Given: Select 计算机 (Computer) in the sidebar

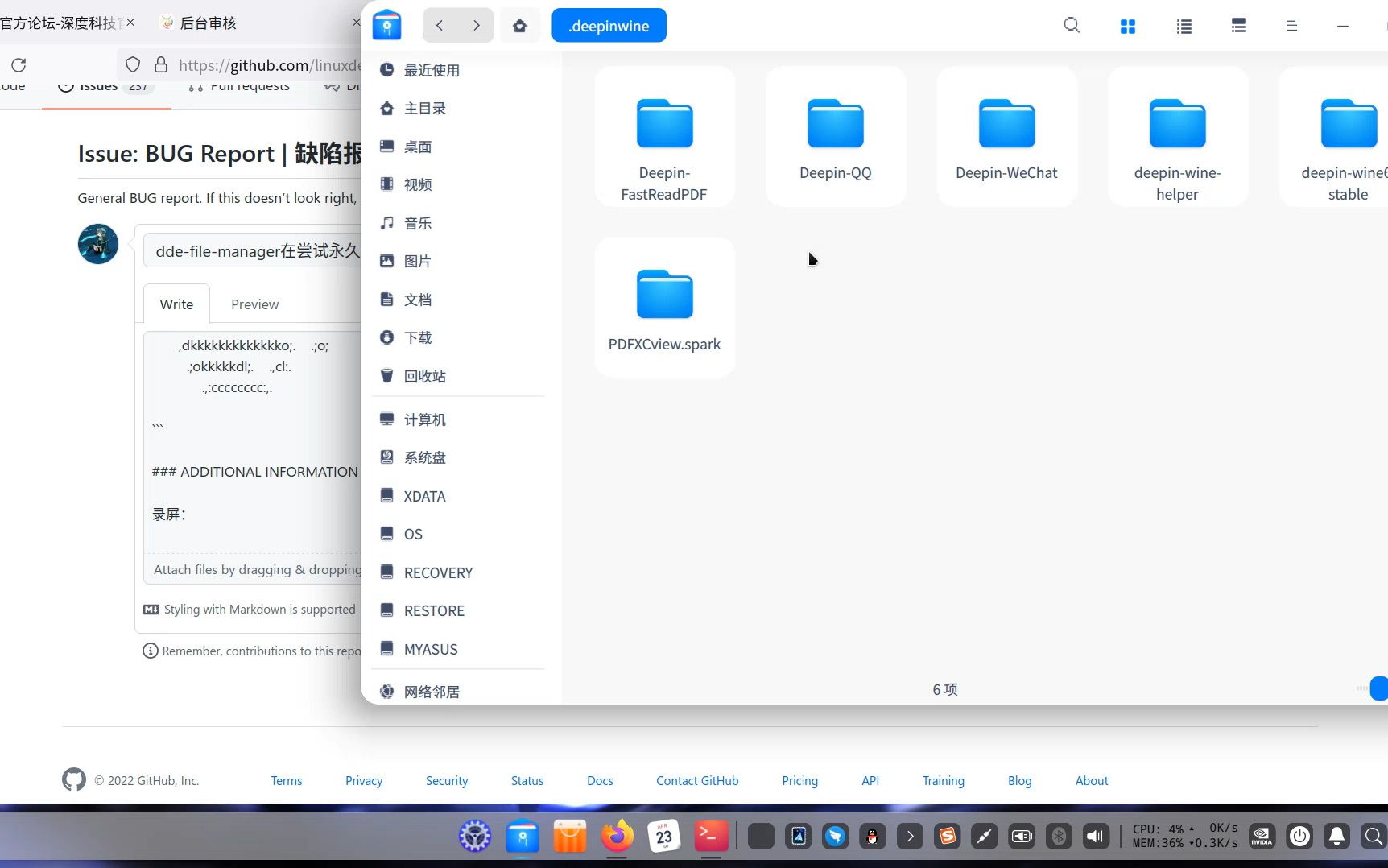Looking at the screenshot, I should click(425, 419).
